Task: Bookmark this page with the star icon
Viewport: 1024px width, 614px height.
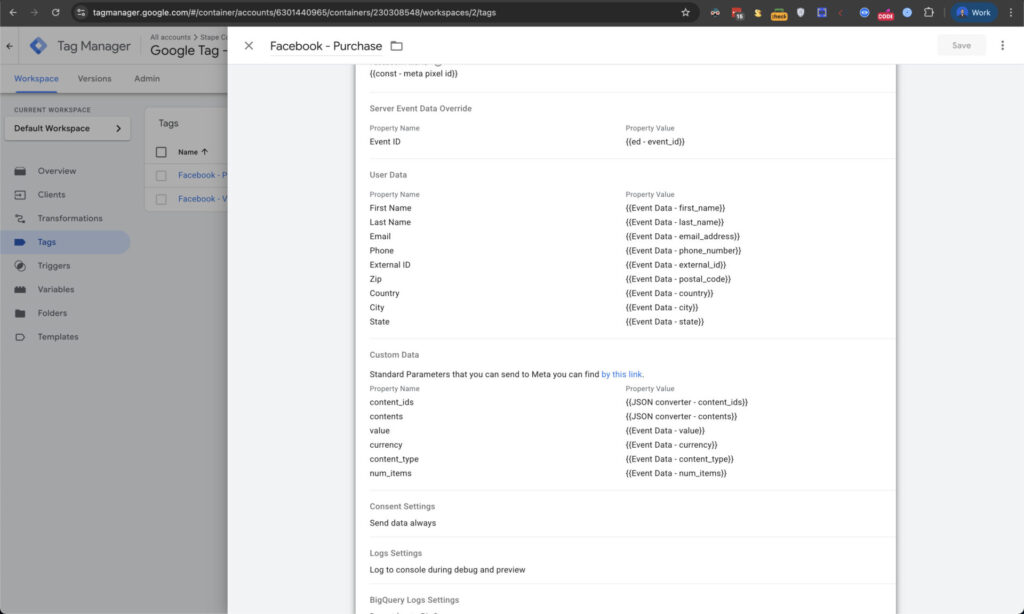Action: coord(685,13)
